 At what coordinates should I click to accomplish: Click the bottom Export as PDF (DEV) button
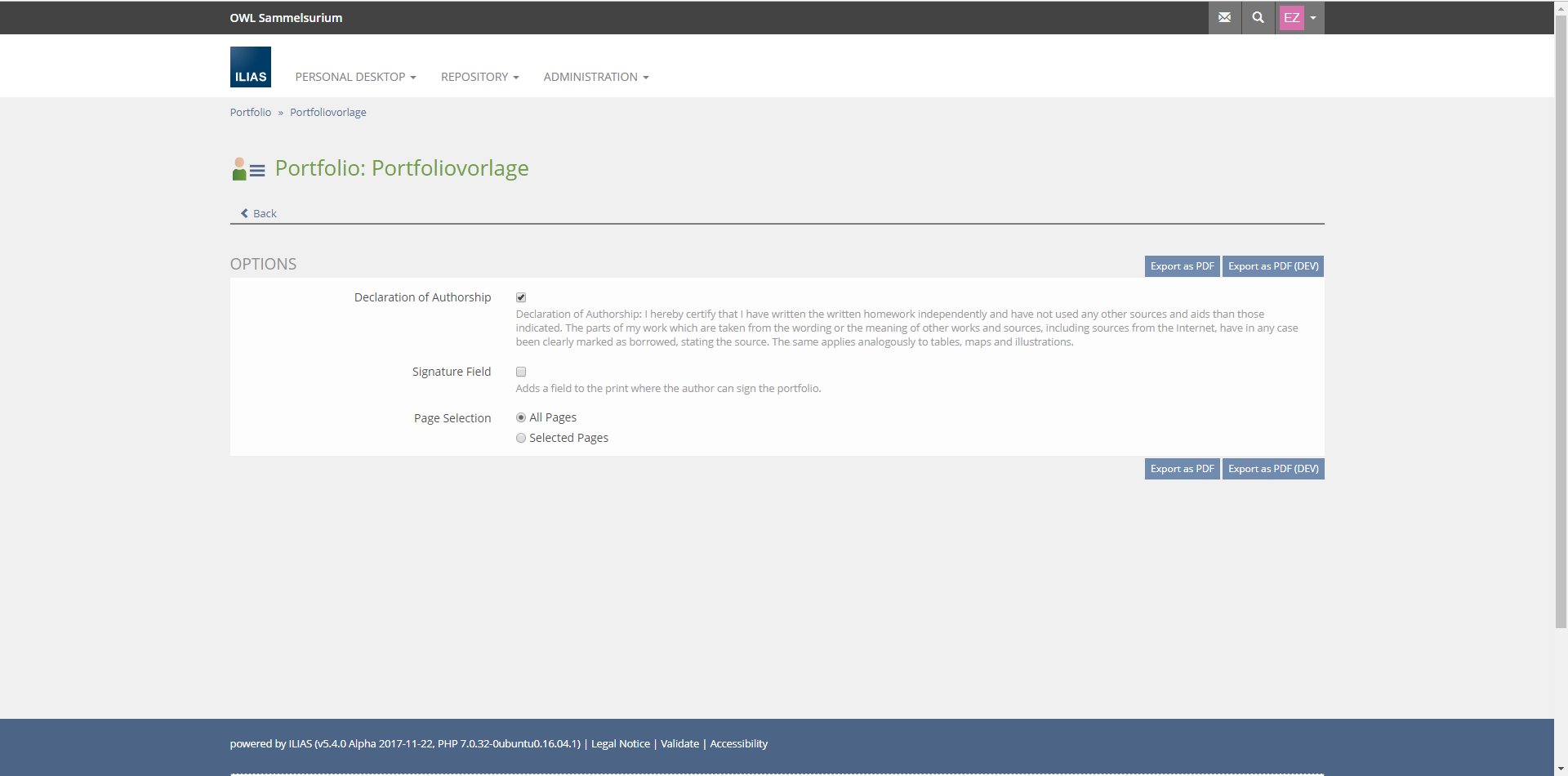point(1272,469)
